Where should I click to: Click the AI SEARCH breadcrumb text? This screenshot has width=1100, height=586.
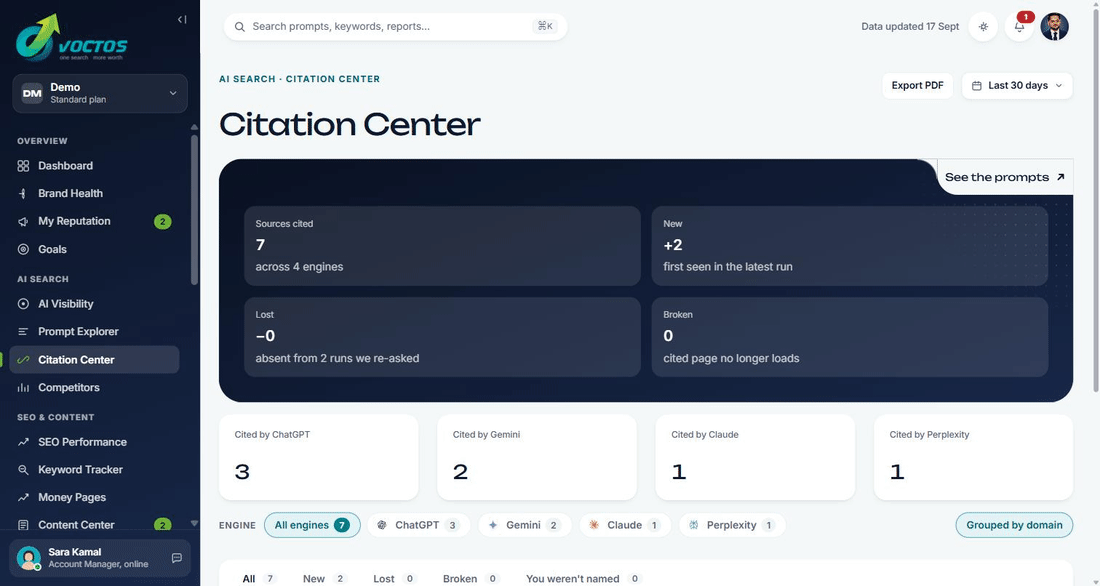point(247,79)
